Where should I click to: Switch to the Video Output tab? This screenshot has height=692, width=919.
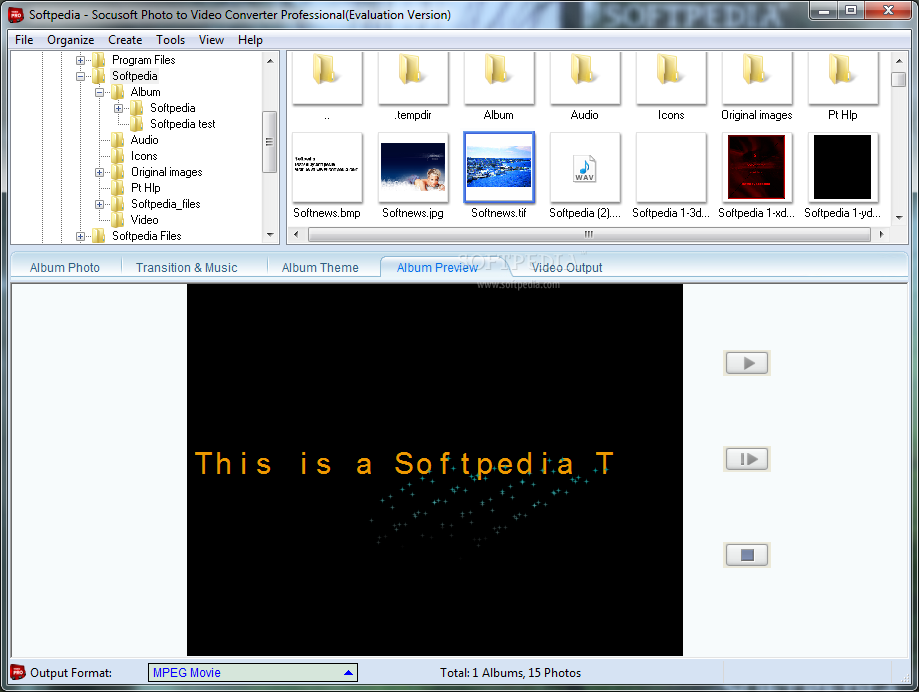pos(567,268)
